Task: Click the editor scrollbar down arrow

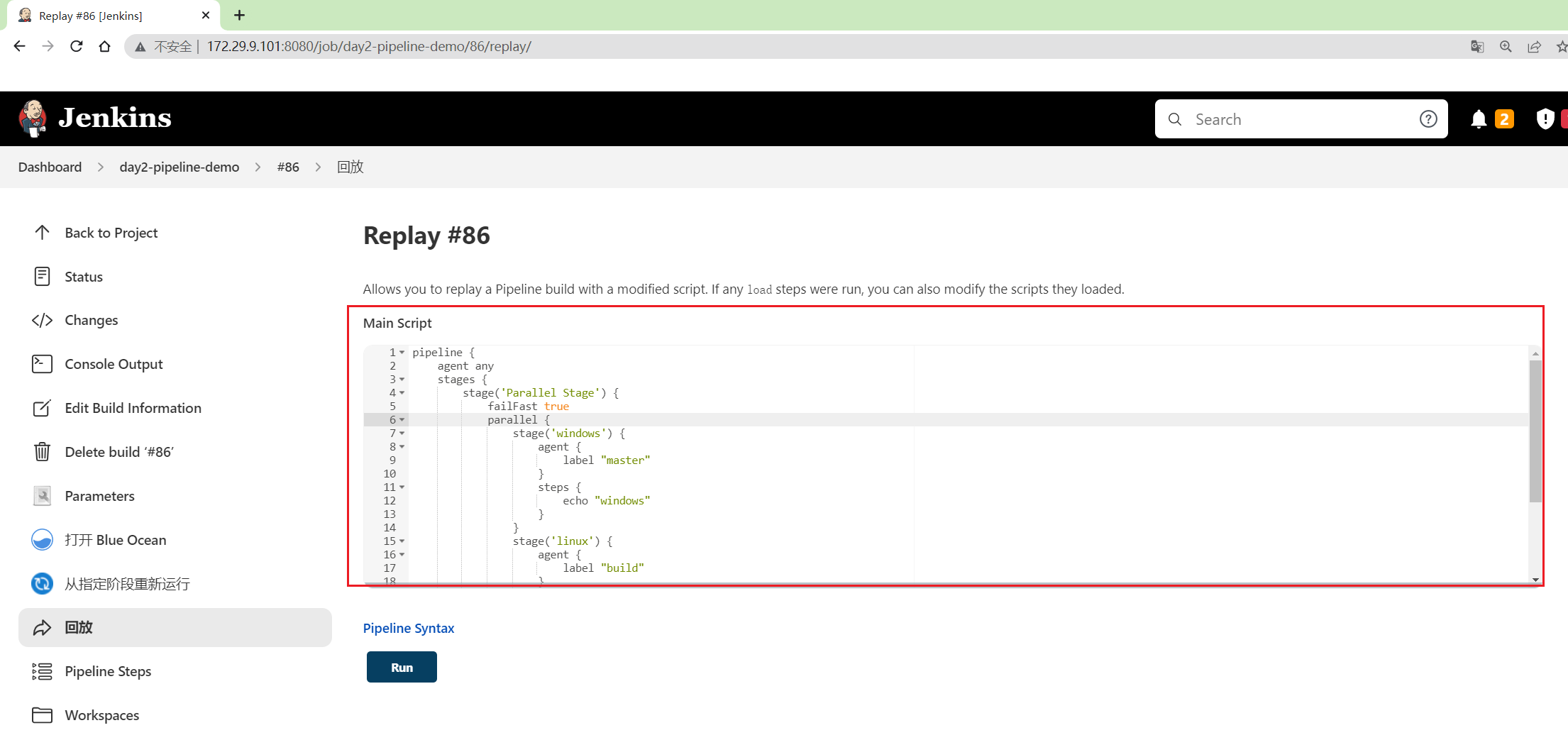Action: [1535, 580]
